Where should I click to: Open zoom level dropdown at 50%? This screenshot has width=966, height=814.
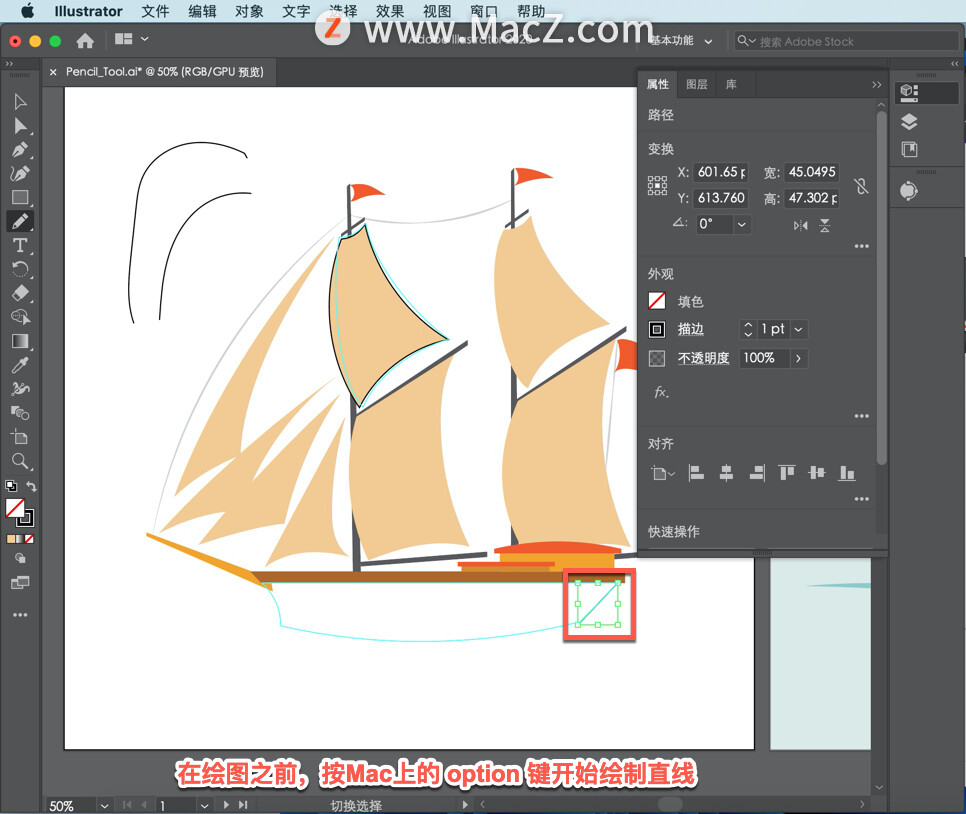(104, 805)
